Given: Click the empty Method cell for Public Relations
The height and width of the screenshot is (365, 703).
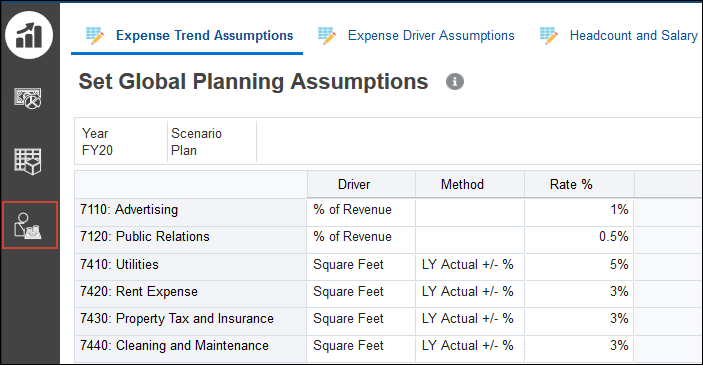Looking at the screenshot, I should (470, 239).
